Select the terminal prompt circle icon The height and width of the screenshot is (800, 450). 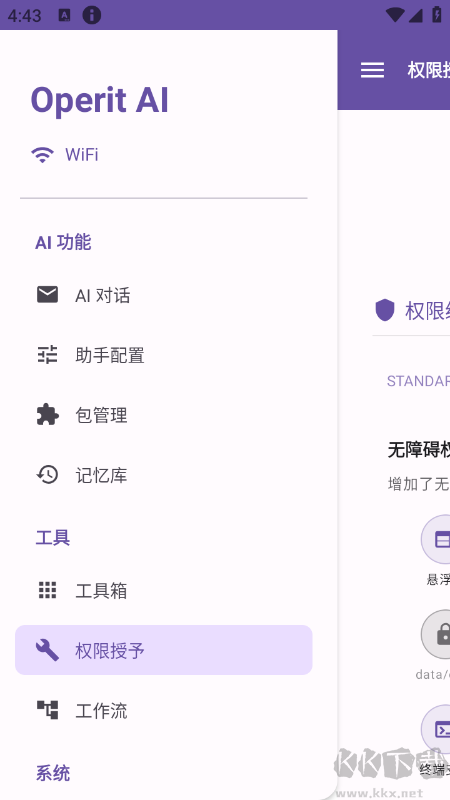pyautogui.click(x=435, y=729)
